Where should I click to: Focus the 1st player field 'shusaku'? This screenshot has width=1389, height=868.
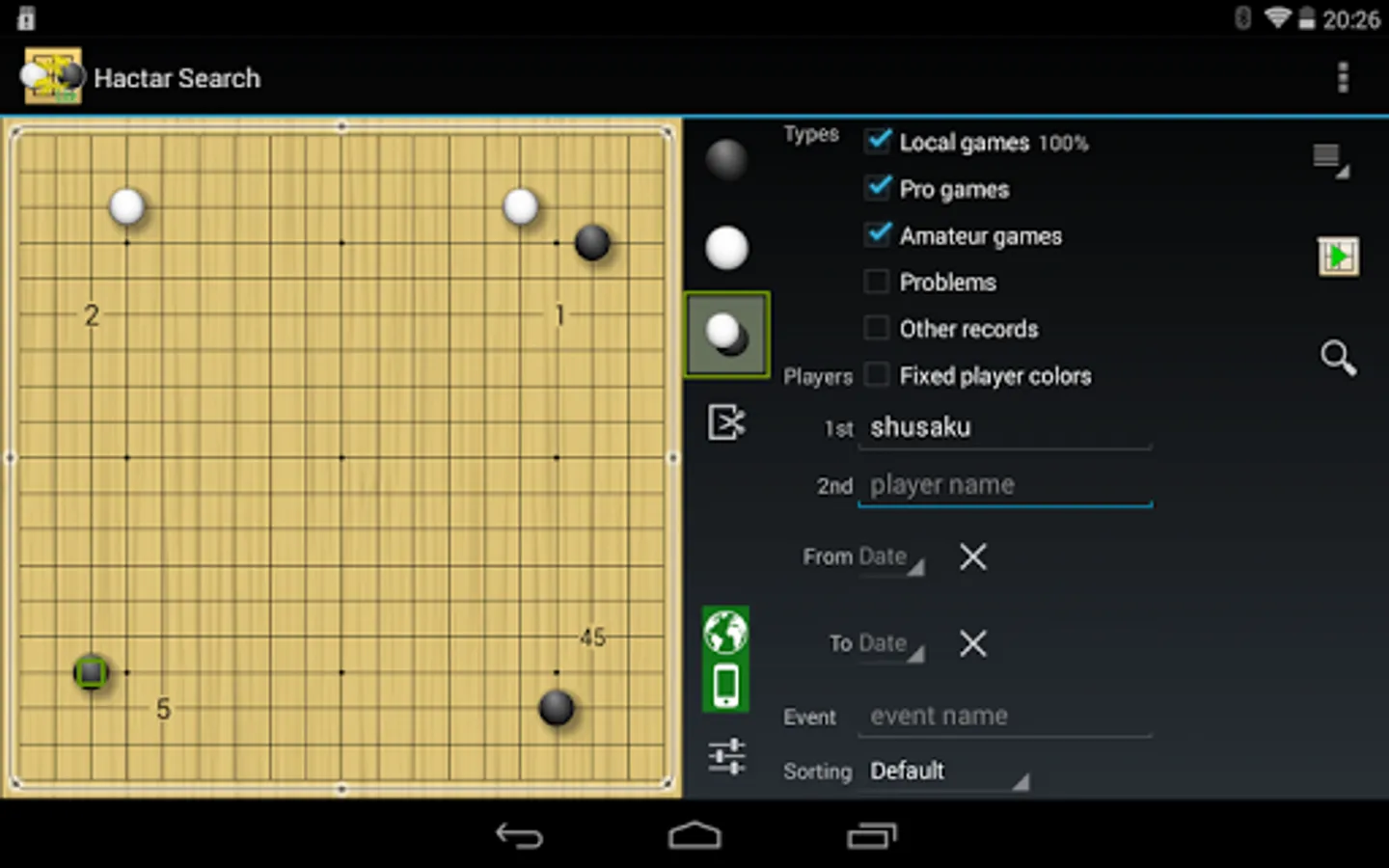coord(1005,427)
